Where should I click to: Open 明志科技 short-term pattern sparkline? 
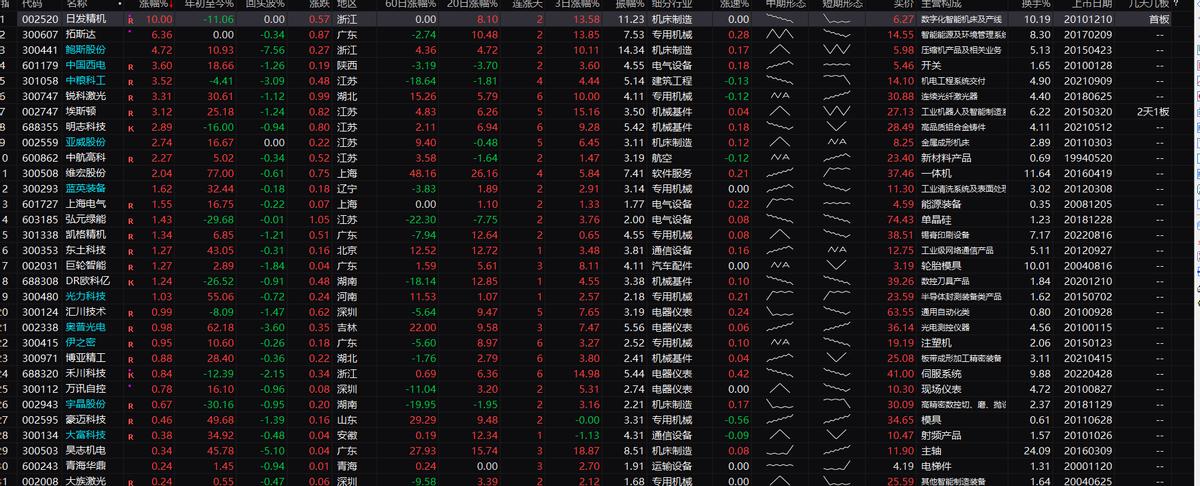[835, 127]
